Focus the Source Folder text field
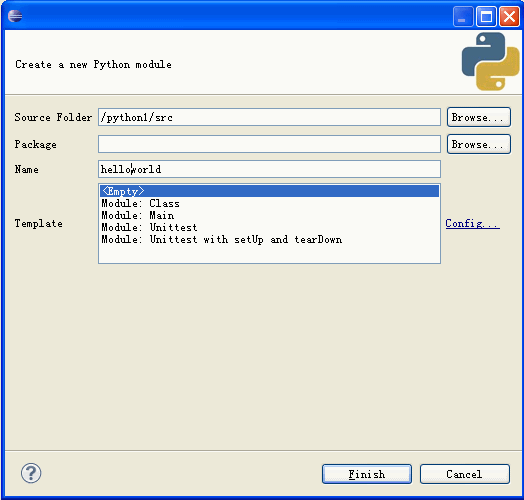Screen dimensions: 524x500 269,117
